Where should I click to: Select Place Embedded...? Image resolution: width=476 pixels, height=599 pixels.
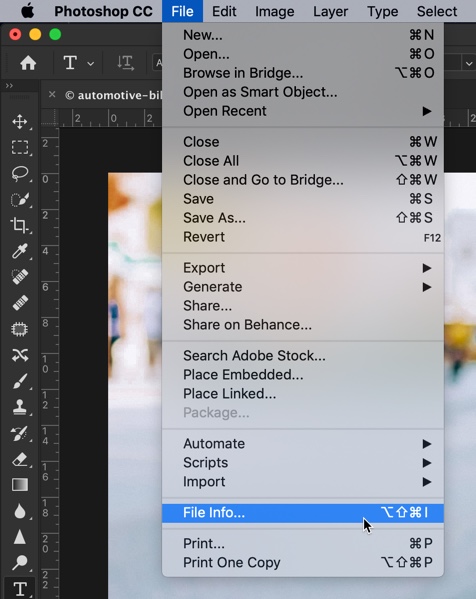303,375
